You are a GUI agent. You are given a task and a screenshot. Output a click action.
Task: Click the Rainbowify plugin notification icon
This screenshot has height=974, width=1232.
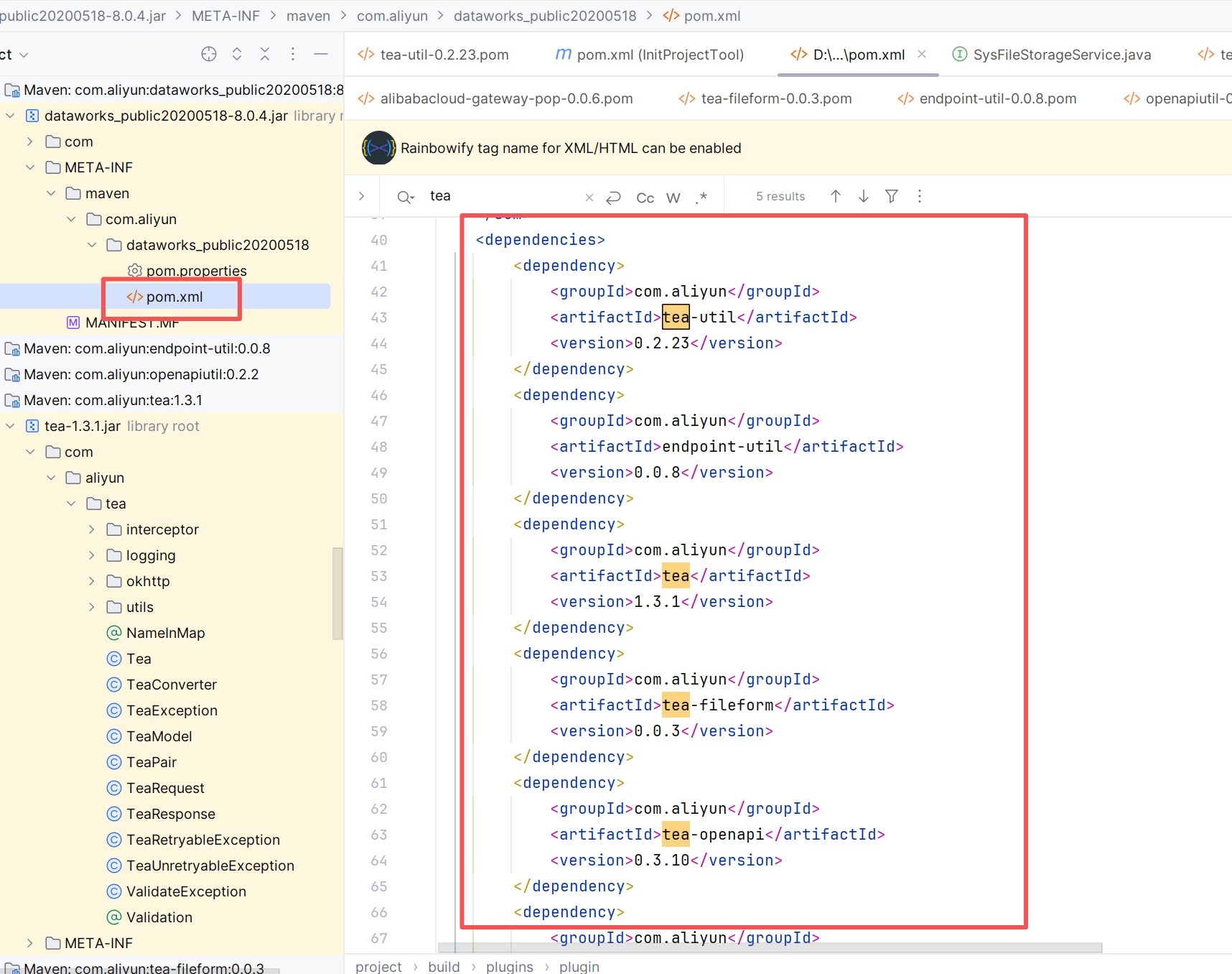point(379,148)
